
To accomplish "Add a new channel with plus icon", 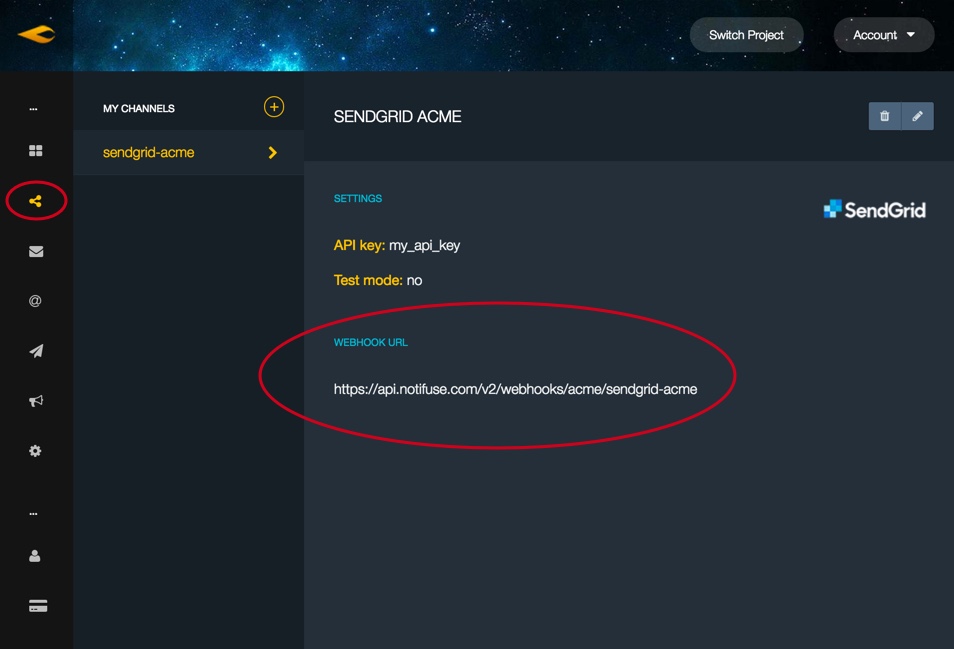I will pyautogui.click(x=274, y=107).
